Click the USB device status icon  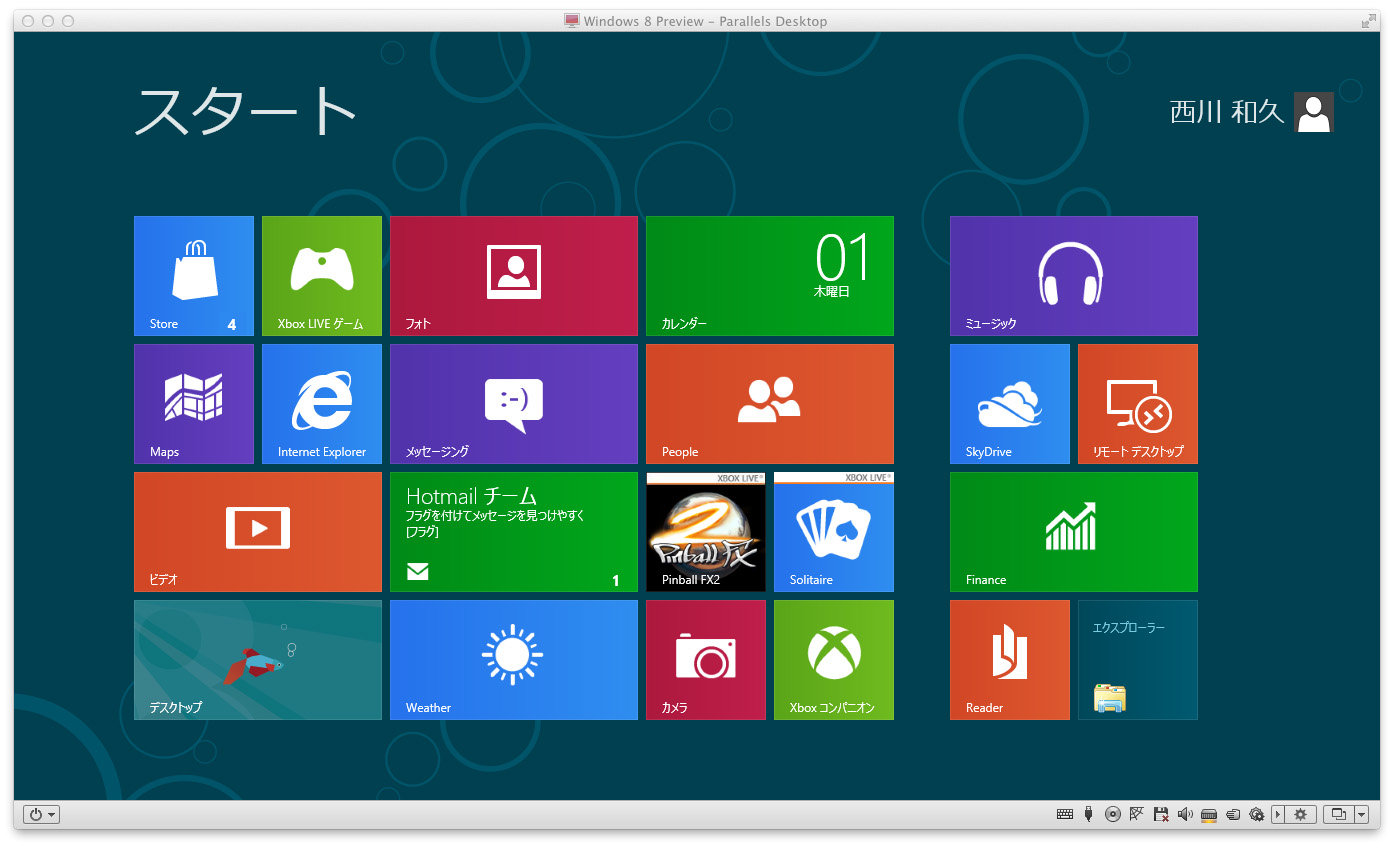pos(1089,815)
